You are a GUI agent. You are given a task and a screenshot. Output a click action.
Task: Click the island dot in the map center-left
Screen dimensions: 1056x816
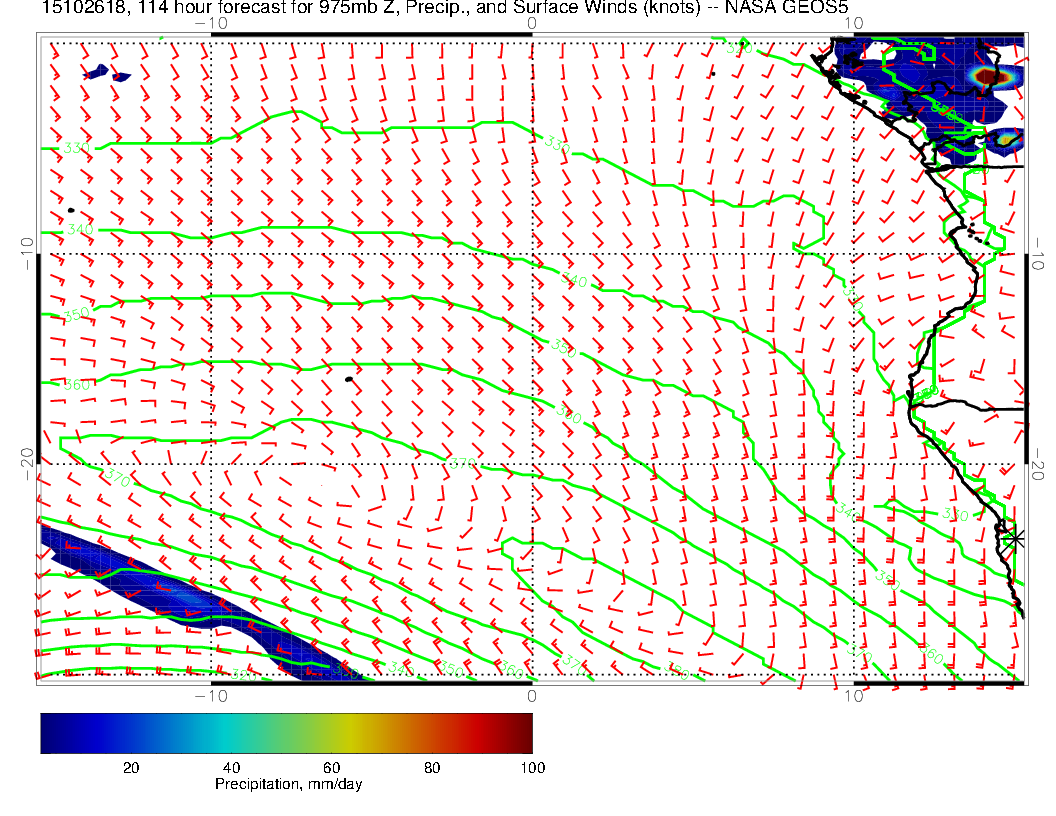coord(348,379)
